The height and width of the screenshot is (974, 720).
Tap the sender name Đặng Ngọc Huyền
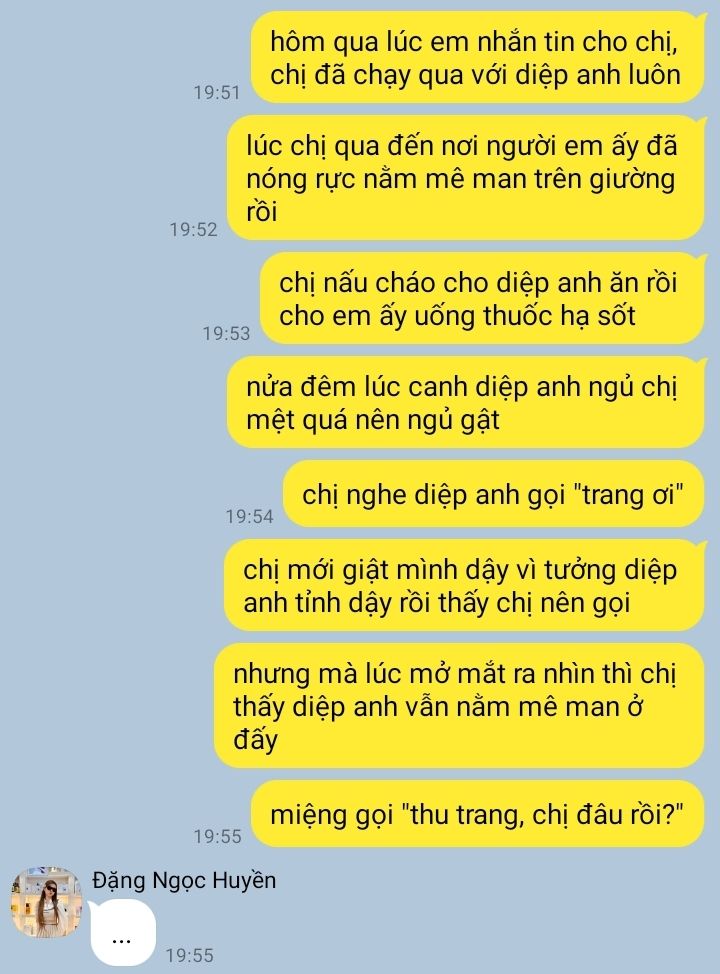pyautogui.click(x=184, y=880)
